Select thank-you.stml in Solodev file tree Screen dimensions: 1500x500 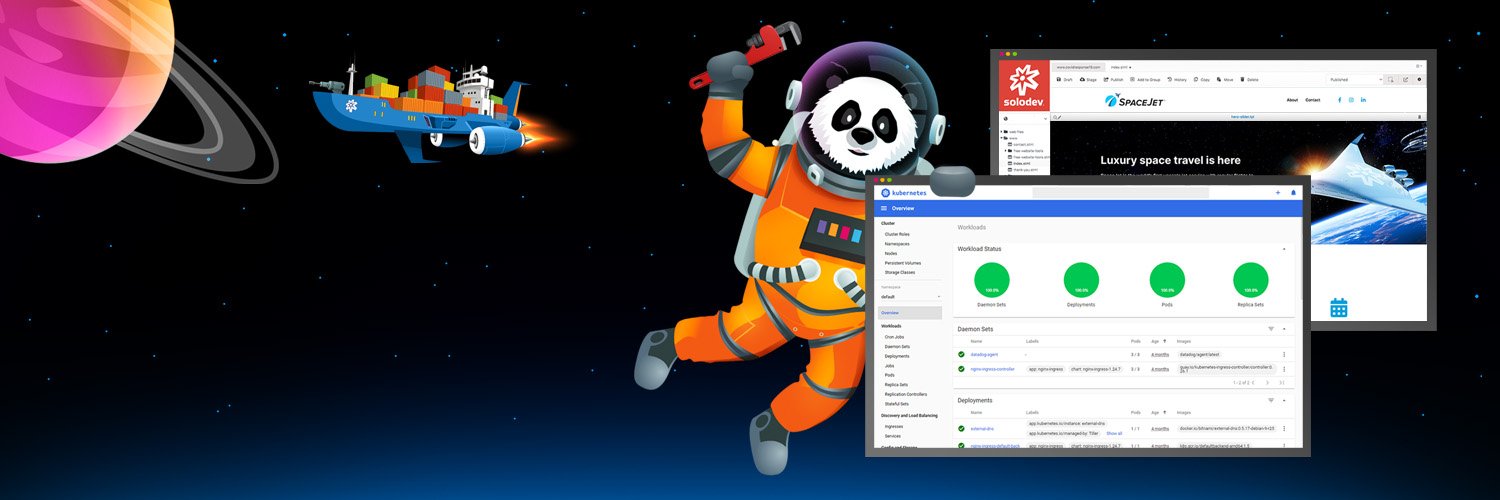(x=1024, y=170)
